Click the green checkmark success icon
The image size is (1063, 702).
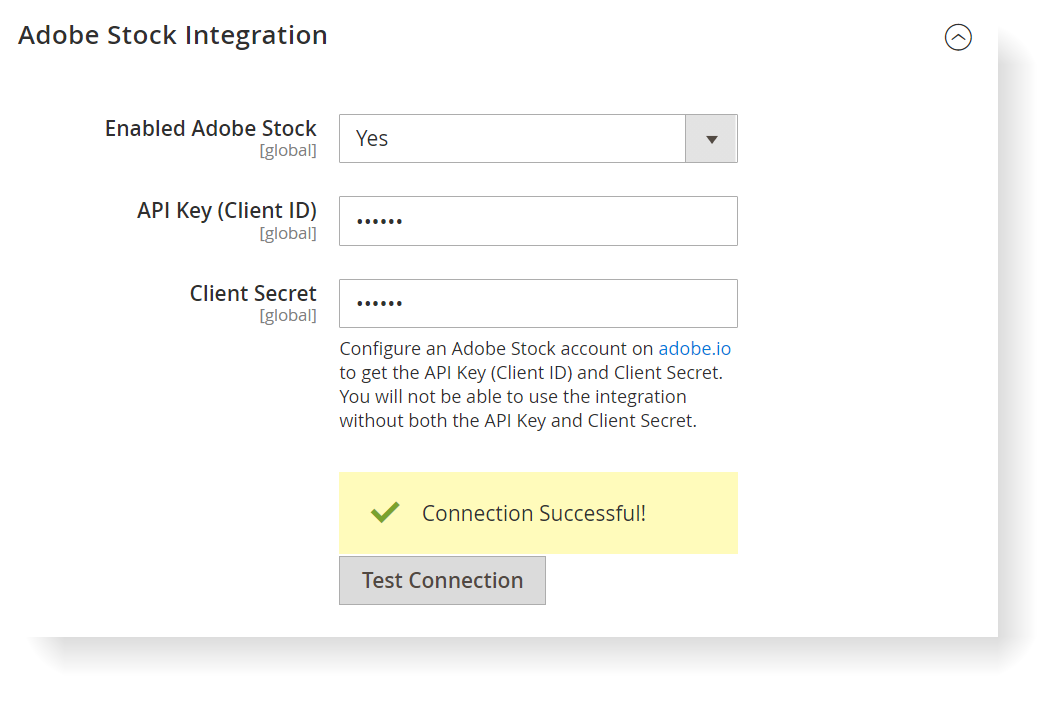pyautogui.click(x=385, y=513)
